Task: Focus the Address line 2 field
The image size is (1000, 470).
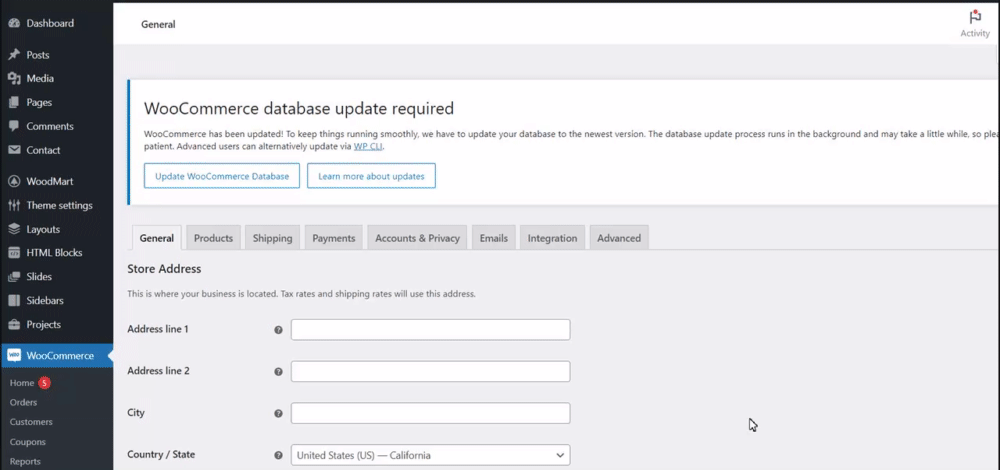Action: tap(430, 371)
